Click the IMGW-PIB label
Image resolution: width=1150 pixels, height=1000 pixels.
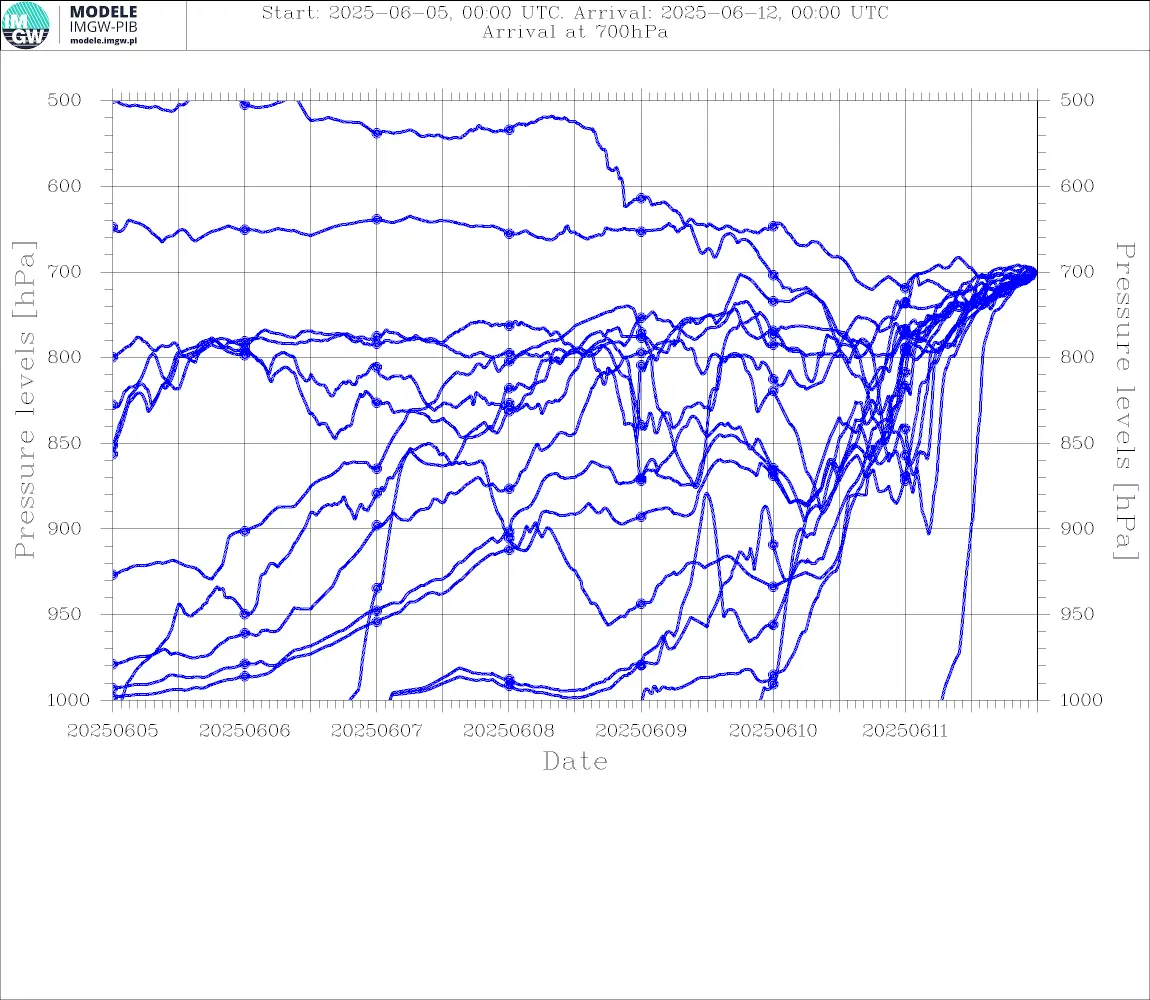point(103,27)
